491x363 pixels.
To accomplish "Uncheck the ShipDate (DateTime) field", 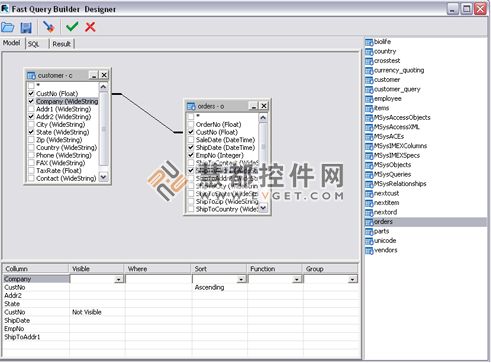I will coord(191,148).
